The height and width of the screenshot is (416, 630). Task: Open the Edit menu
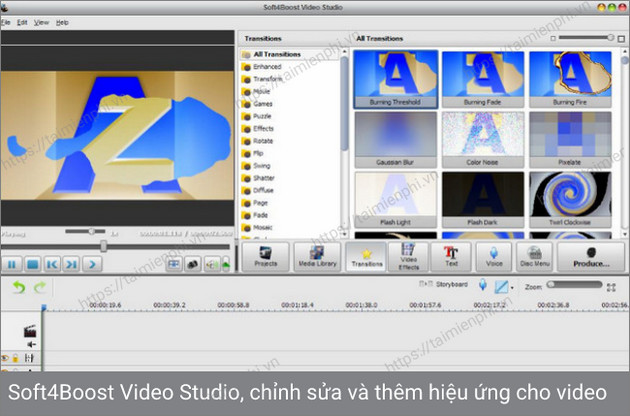click(x=22, y=23)
